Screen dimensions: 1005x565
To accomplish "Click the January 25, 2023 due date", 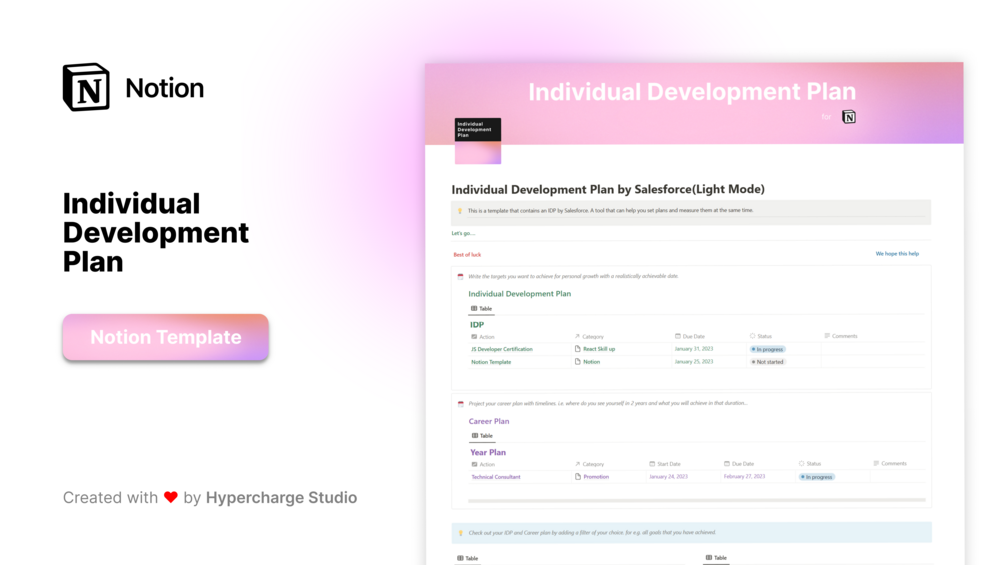I will tap(694, 362).
